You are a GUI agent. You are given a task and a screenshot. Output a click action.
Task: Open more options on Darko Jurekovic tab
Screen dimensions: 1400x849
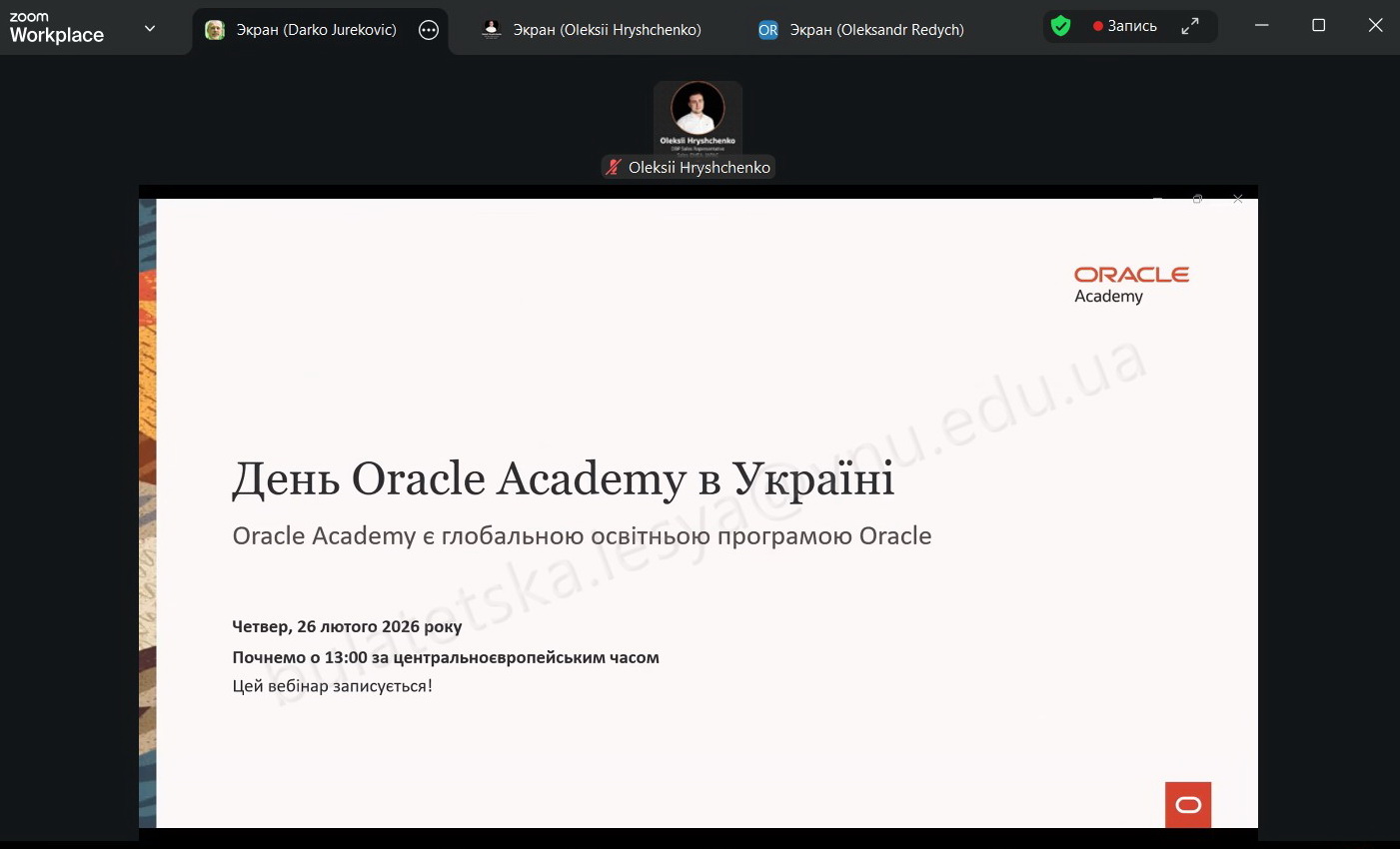click(x=429, y=30)
